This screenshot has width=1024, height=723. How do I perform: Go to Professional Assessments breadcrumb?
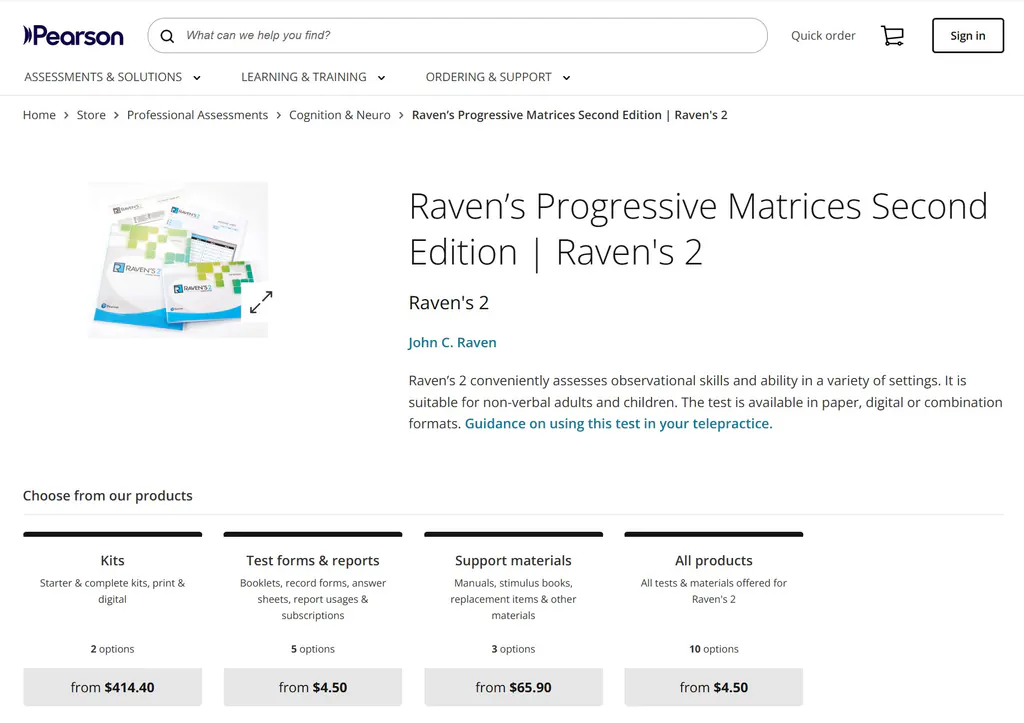click(x=197, y=115)
